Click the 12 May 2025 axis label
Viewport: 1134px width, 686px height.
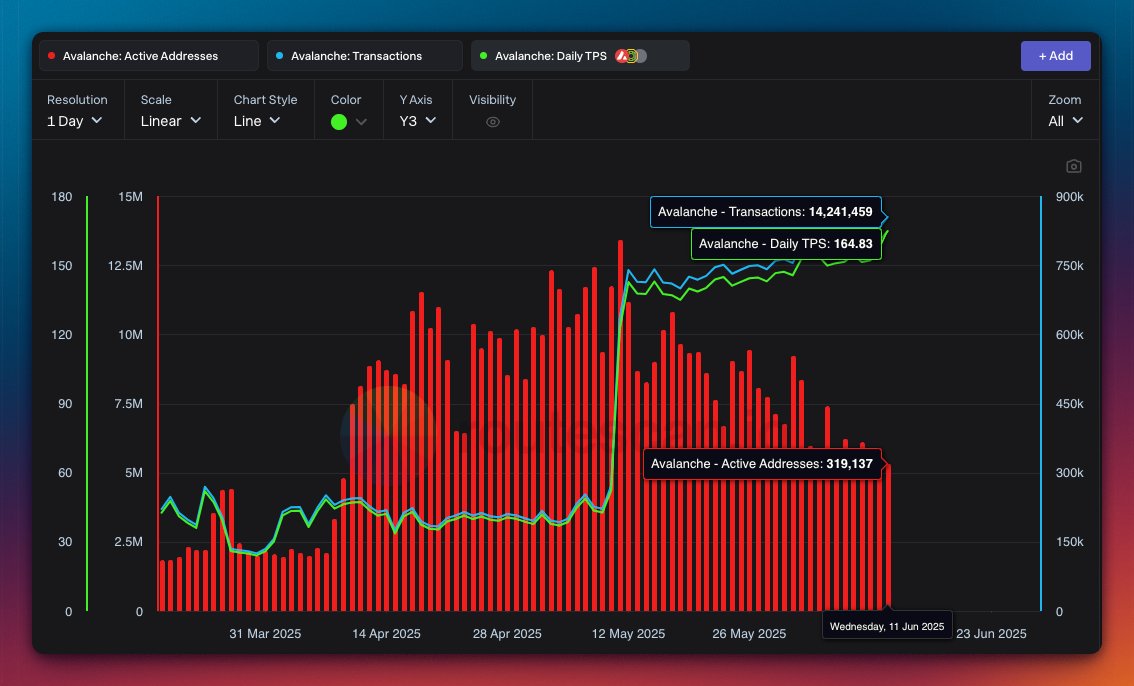click(628, 634)
